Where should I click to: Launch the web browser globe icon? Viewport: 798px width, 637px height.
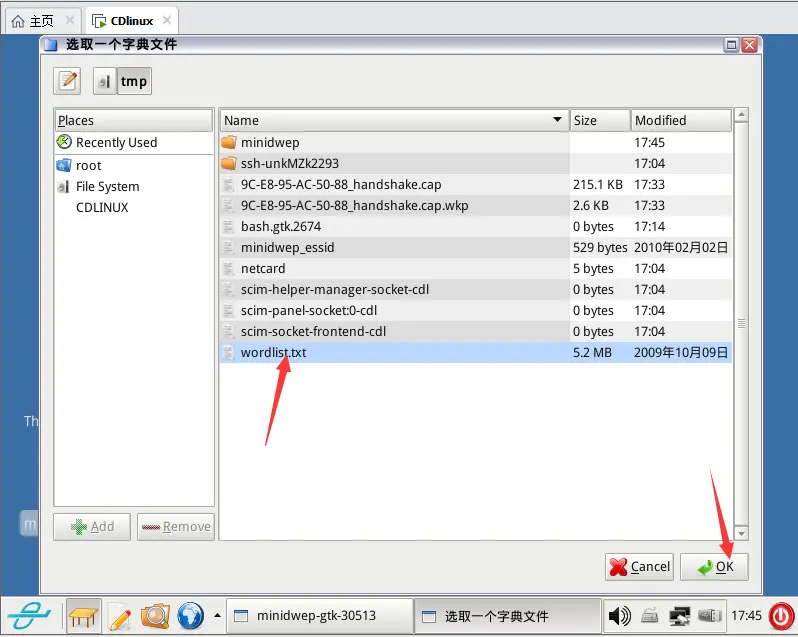[x=190, y=616]
